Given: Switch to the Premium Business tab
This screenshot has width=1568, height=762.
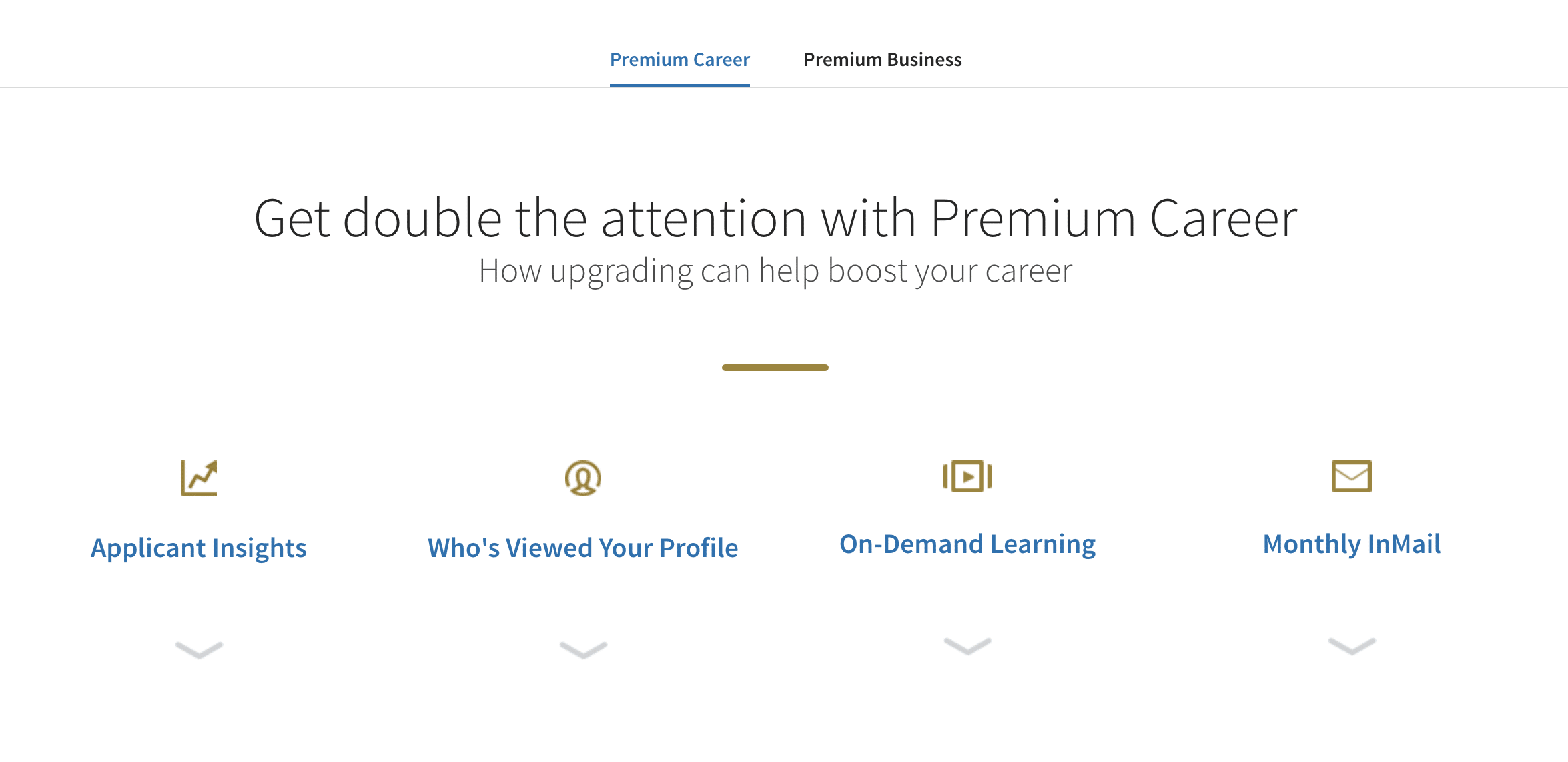Looking at the screenshot, I should (883, 59).
